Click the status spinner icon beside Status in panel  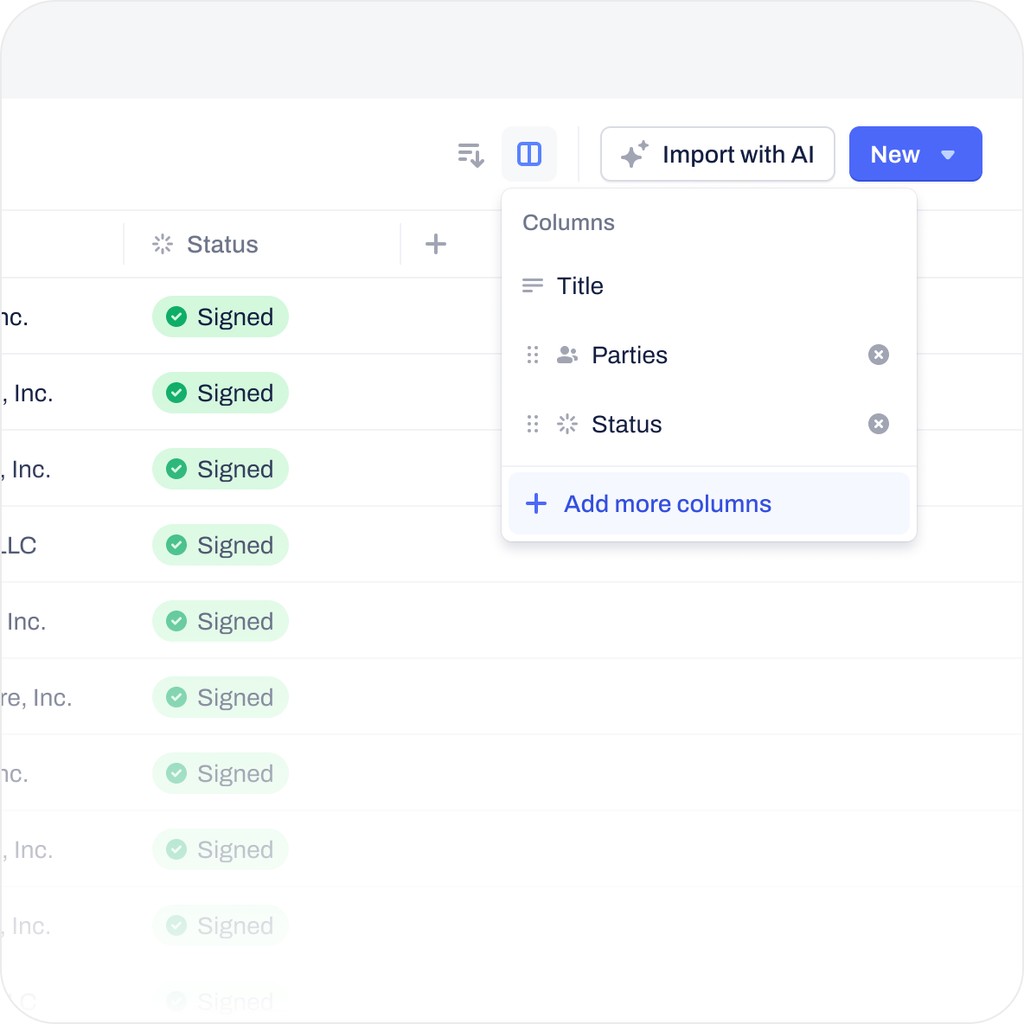[567, 424]
